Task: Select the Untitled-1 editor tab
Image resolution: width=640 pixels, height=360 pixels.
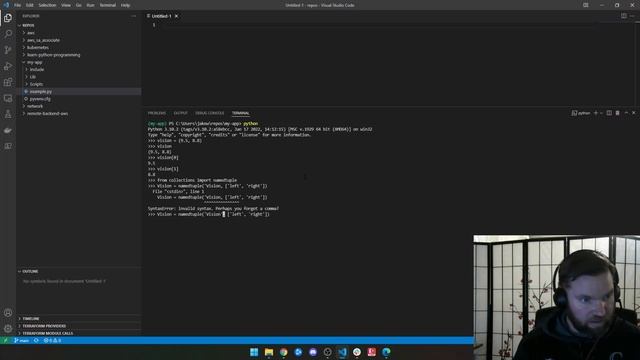Action: point(161,16)
